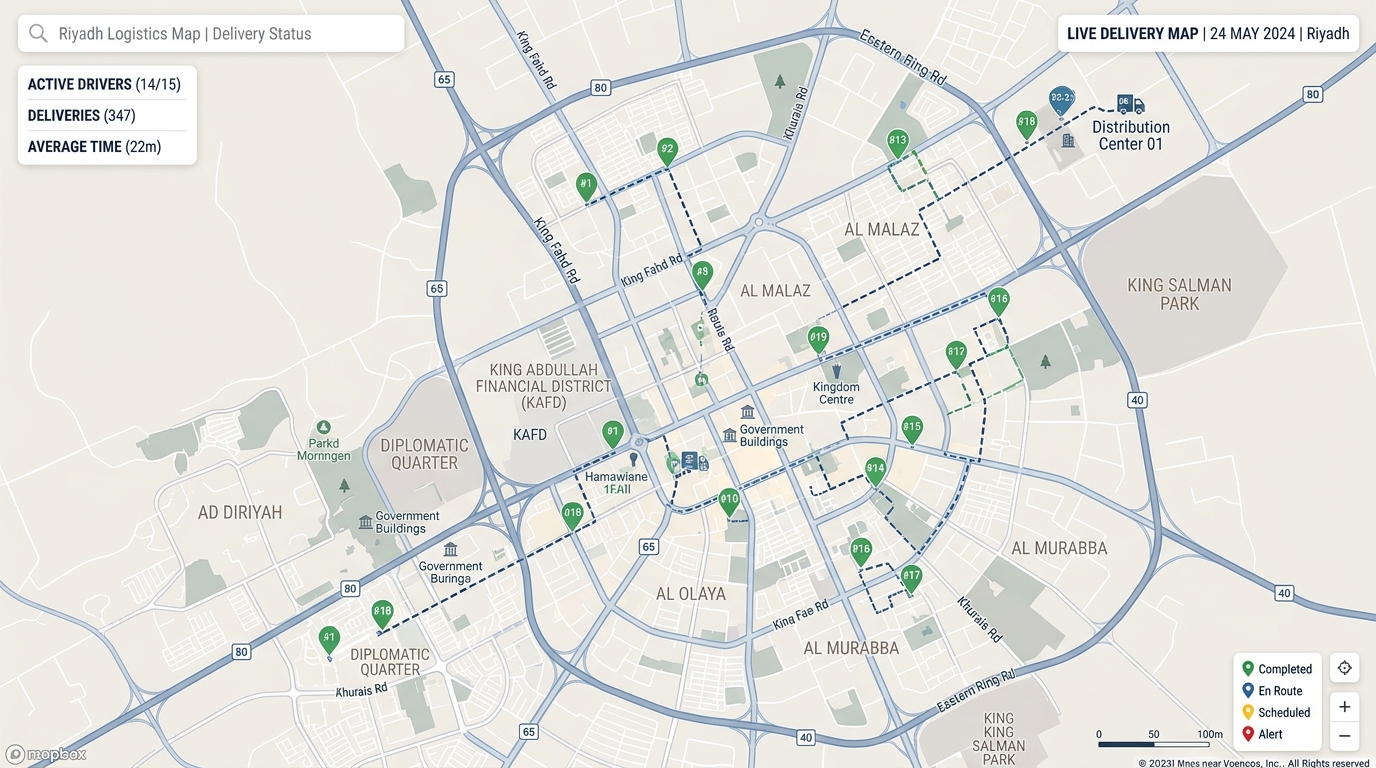Click the Government Buringa building icon
Screen dimensions: 1376x768
(451, 550)
